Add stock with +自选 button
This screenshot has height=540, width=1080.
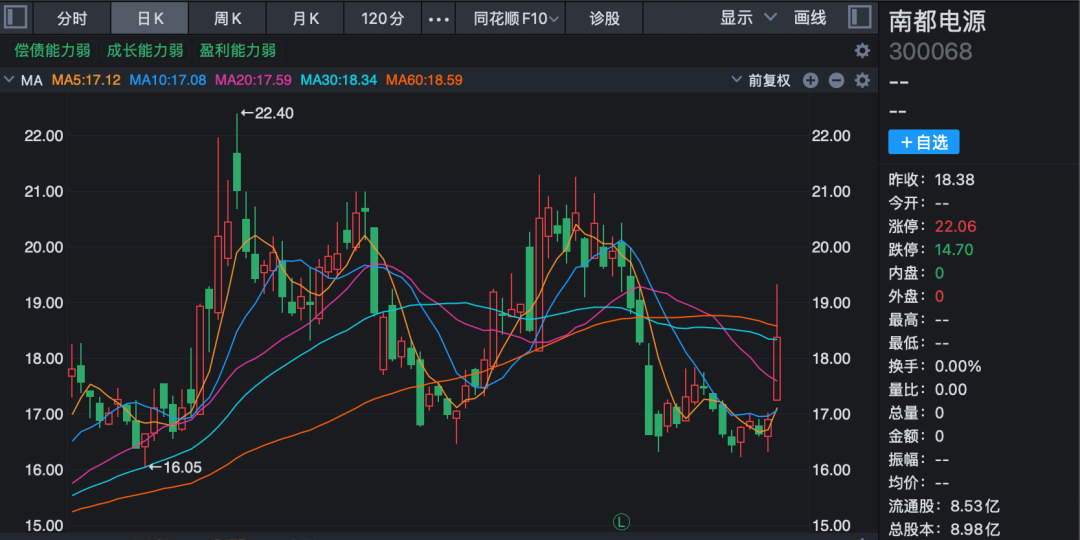click(x=923, y=142)
